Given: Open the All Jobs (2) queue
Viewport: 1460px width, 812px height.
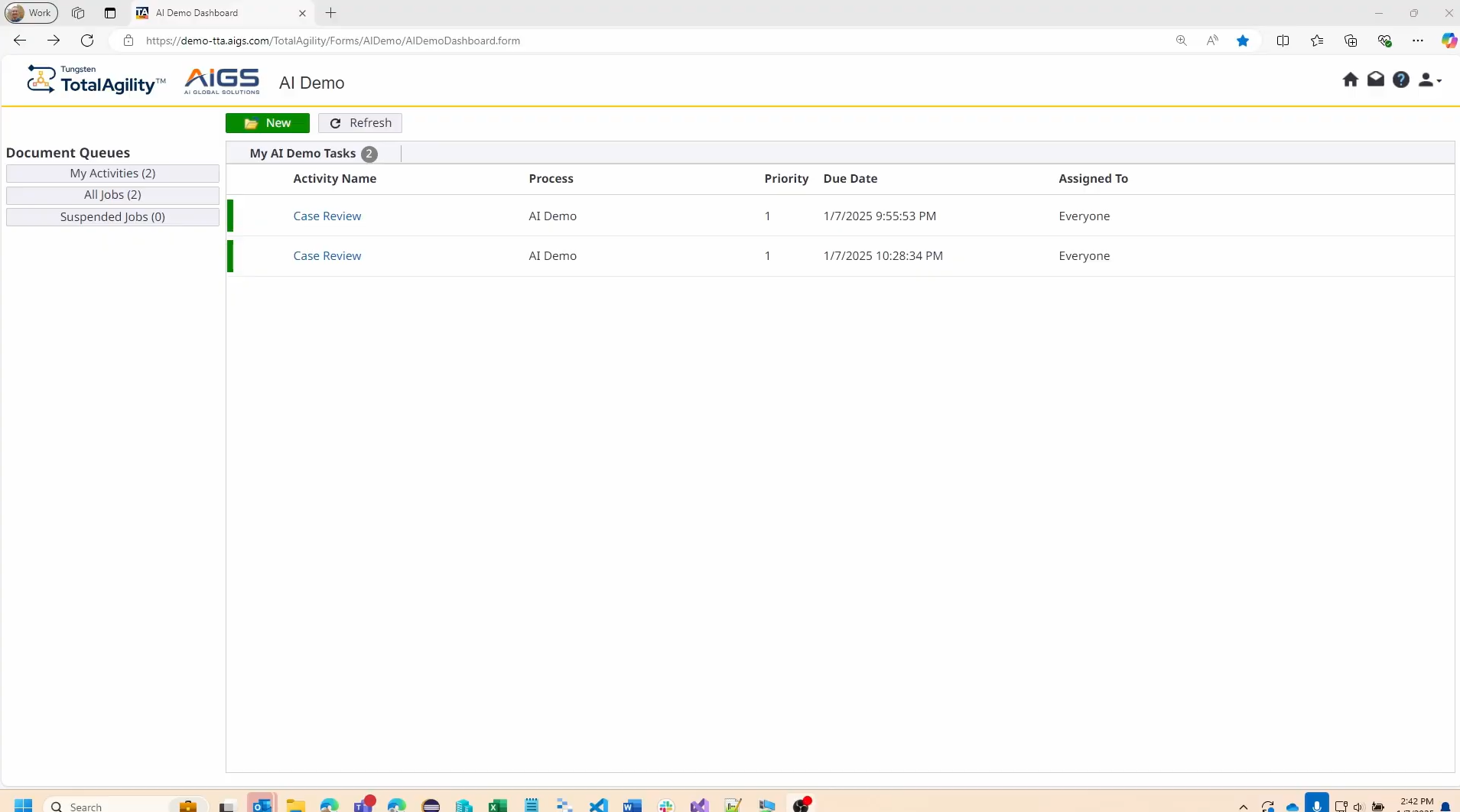Looking at the screenshot, I should point(112,195).
